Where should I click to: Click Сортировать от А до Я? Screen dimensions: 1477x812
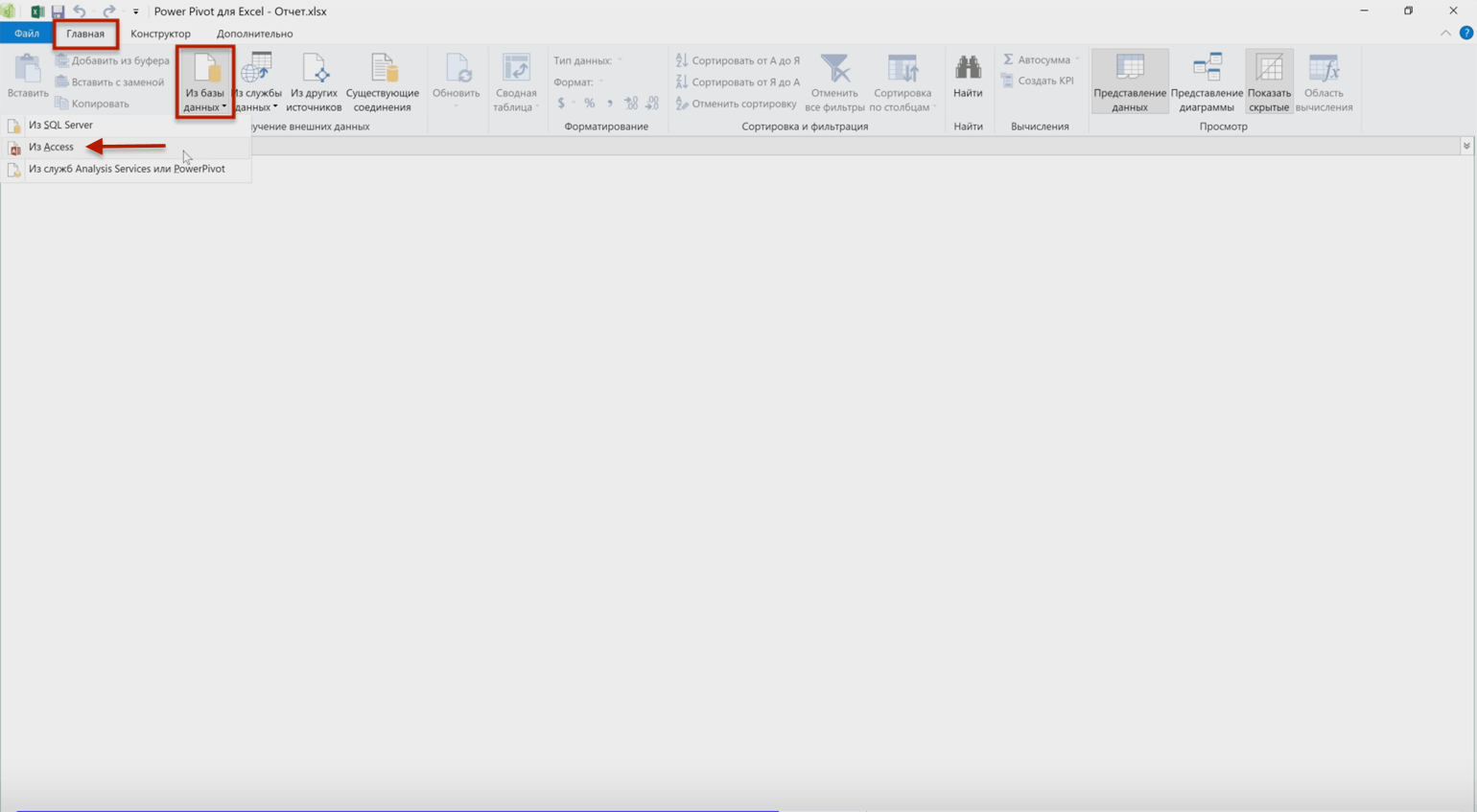pos(738,60)
